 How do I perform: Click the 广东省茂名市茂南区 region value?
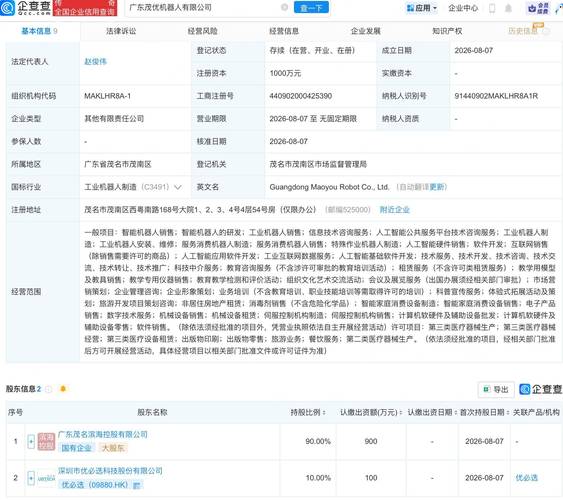tap(118, 164)
